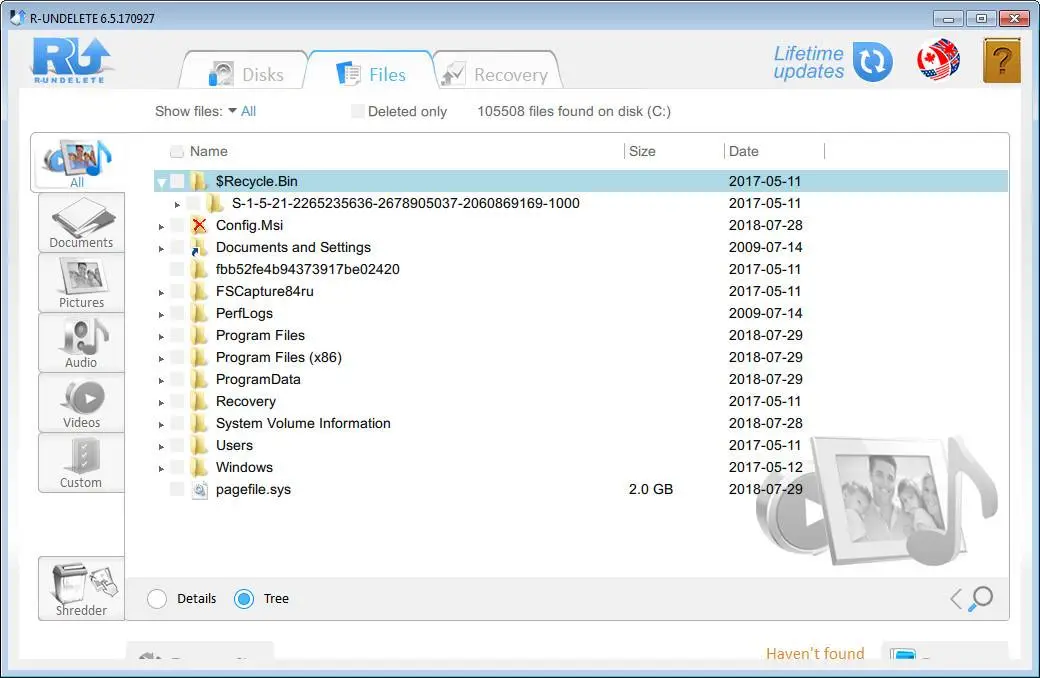Viewport: 1040px width, 678px height.
Task: Open the All file types category
Action: [x=78, y=163]
